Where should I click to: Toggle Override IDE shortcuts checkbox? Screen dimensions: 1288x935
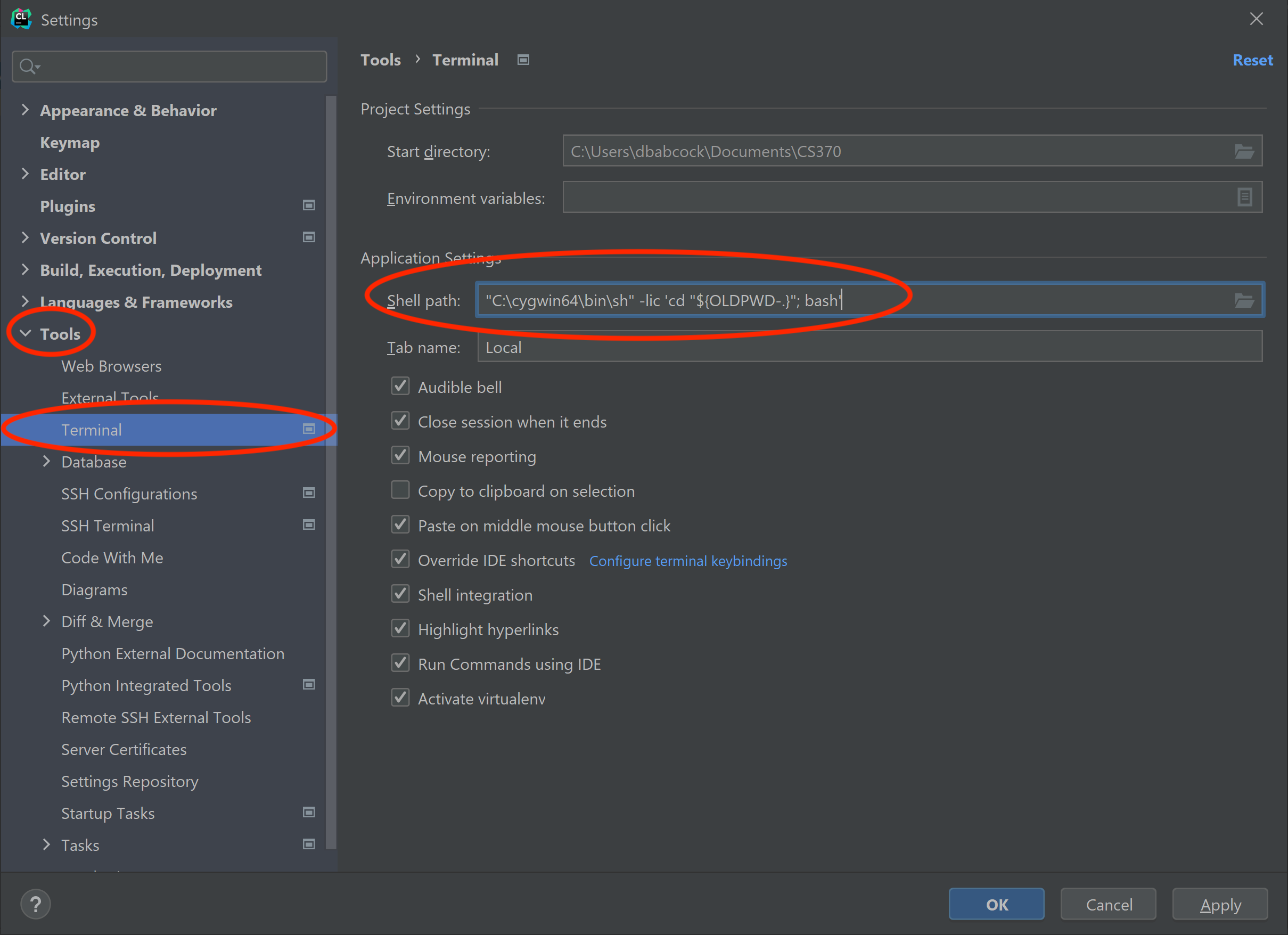(400, 560)
